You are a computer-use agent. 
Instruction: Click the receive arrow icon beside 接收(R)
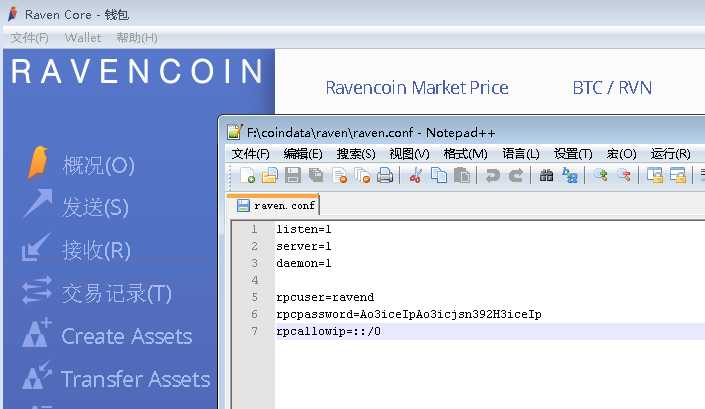tap(36, 247)
